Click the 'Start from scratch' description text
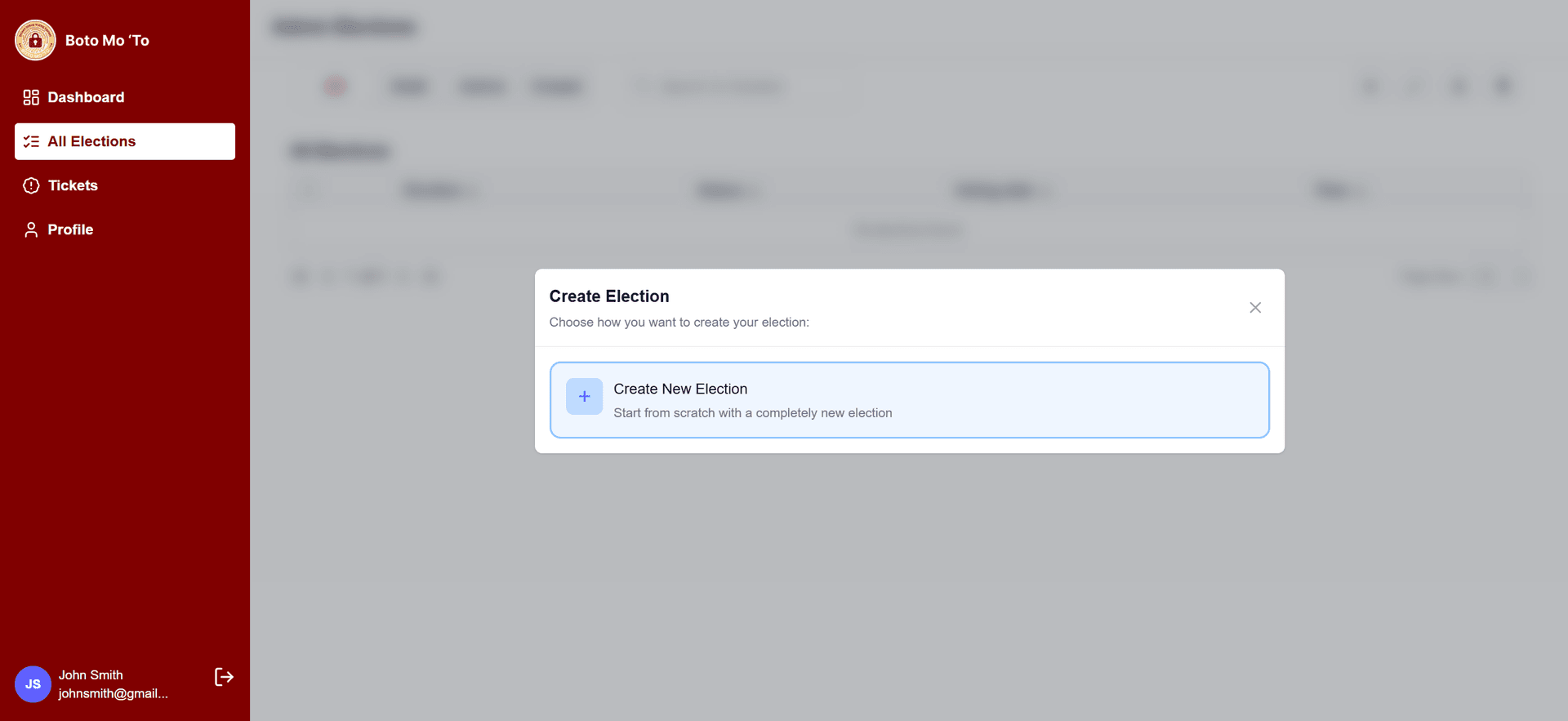Image resolution: width=1568 pixels, height=721 pixels. (752, 413)
